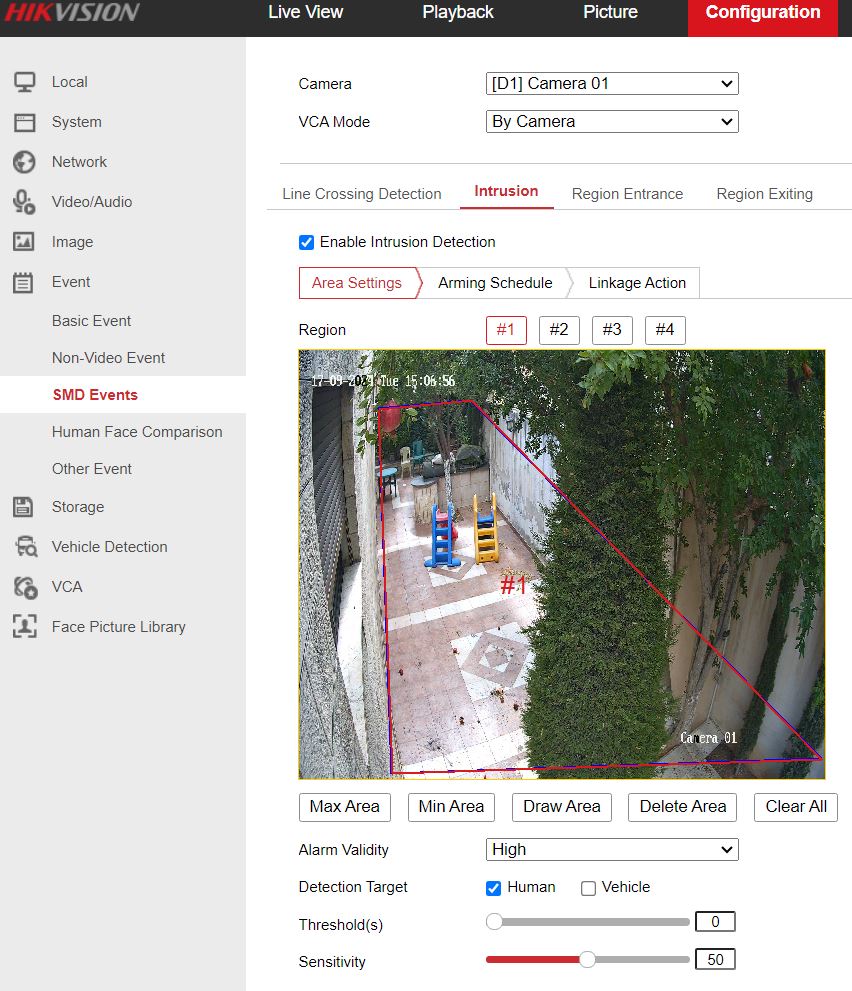Click the Video/Audio microphone icon
The height and width of the screenshot is (991, 852).
coord(24,202)
